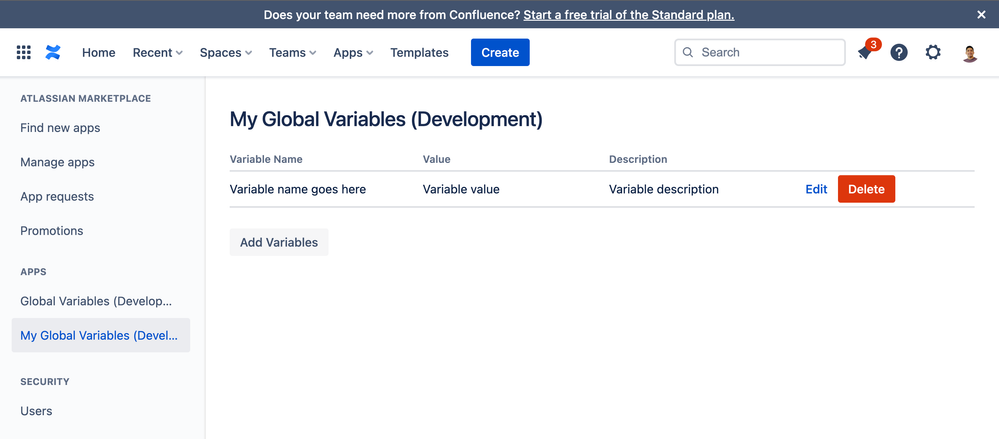Focus the Search input field
Image resolution: width=999 pixels, height=439 pixels.
tap(760, 52)
